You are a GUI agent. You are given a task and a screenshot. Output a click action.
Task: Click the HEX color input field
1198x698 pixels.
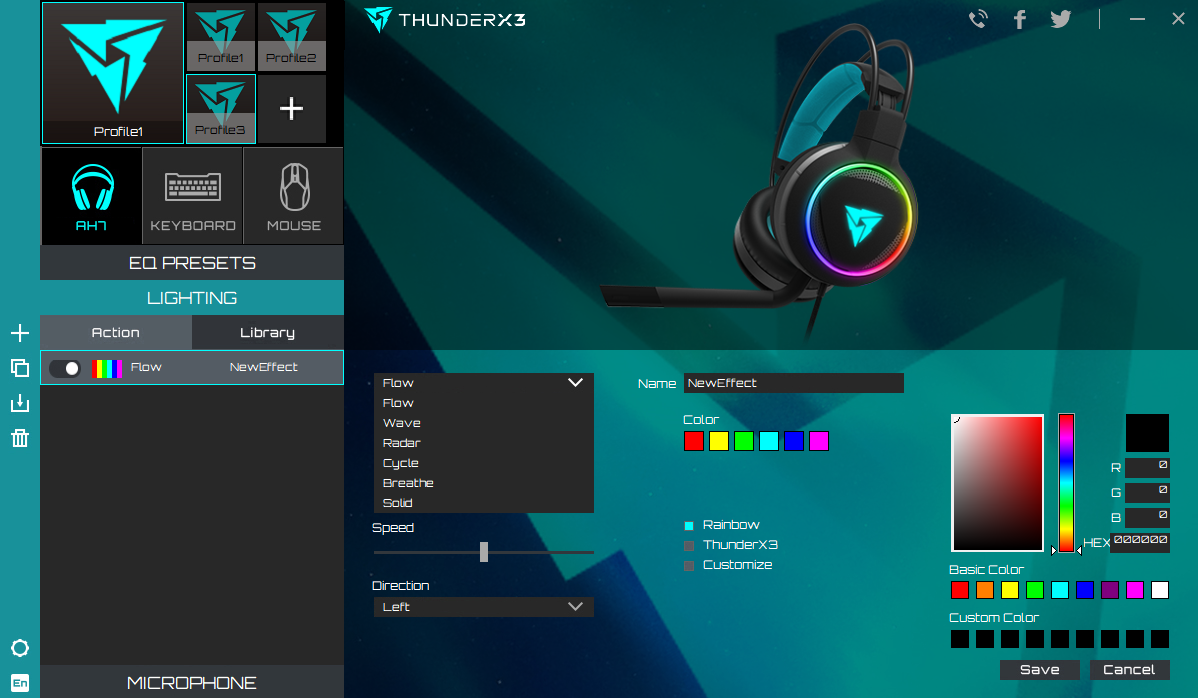click(x=1140, y=541)
